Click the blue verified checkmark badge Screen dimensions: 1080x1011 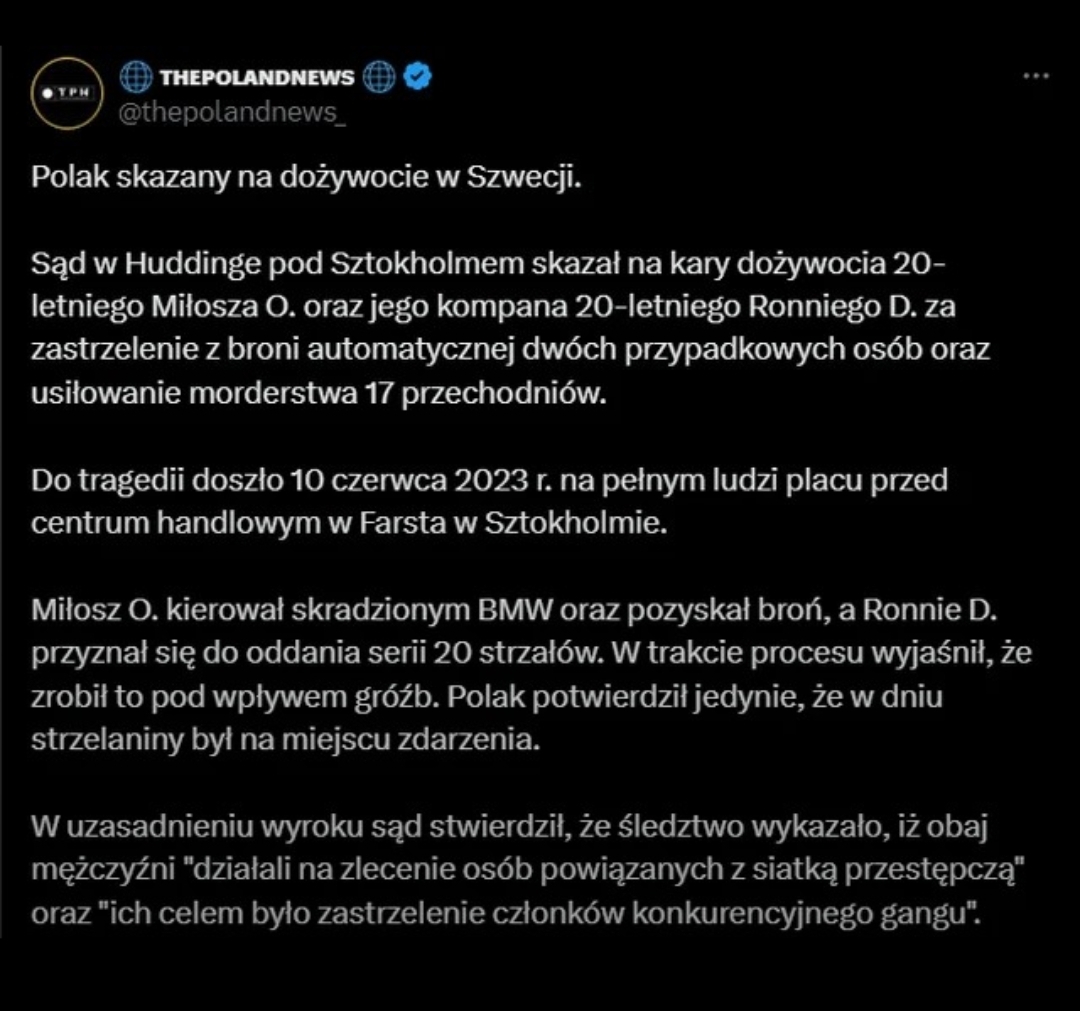pos(417,78)
